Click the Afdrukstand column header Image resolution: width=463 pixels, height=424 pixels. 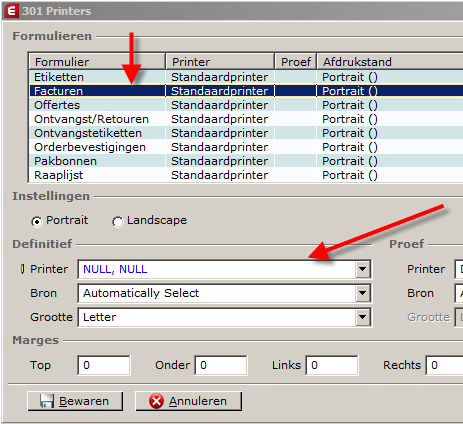390,62
